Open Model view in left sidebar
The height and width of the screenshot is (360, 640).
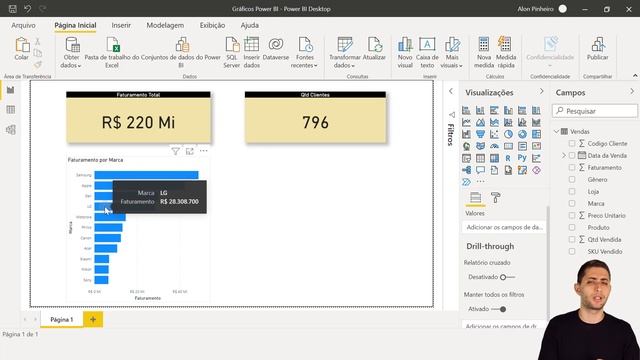(x=11, y=130)
